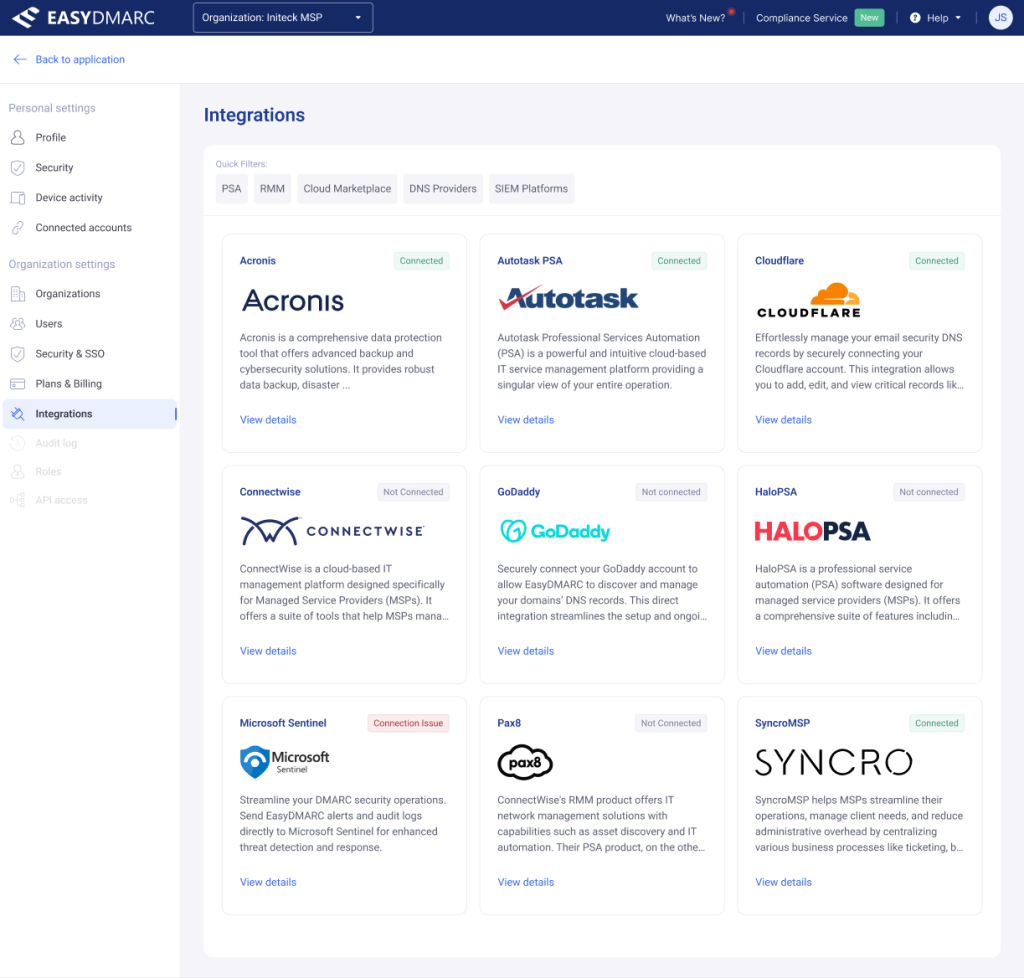Enable the DNS Providers quick filter
1024x978 pixels.
pyautogui.click(x=442, y=189)
